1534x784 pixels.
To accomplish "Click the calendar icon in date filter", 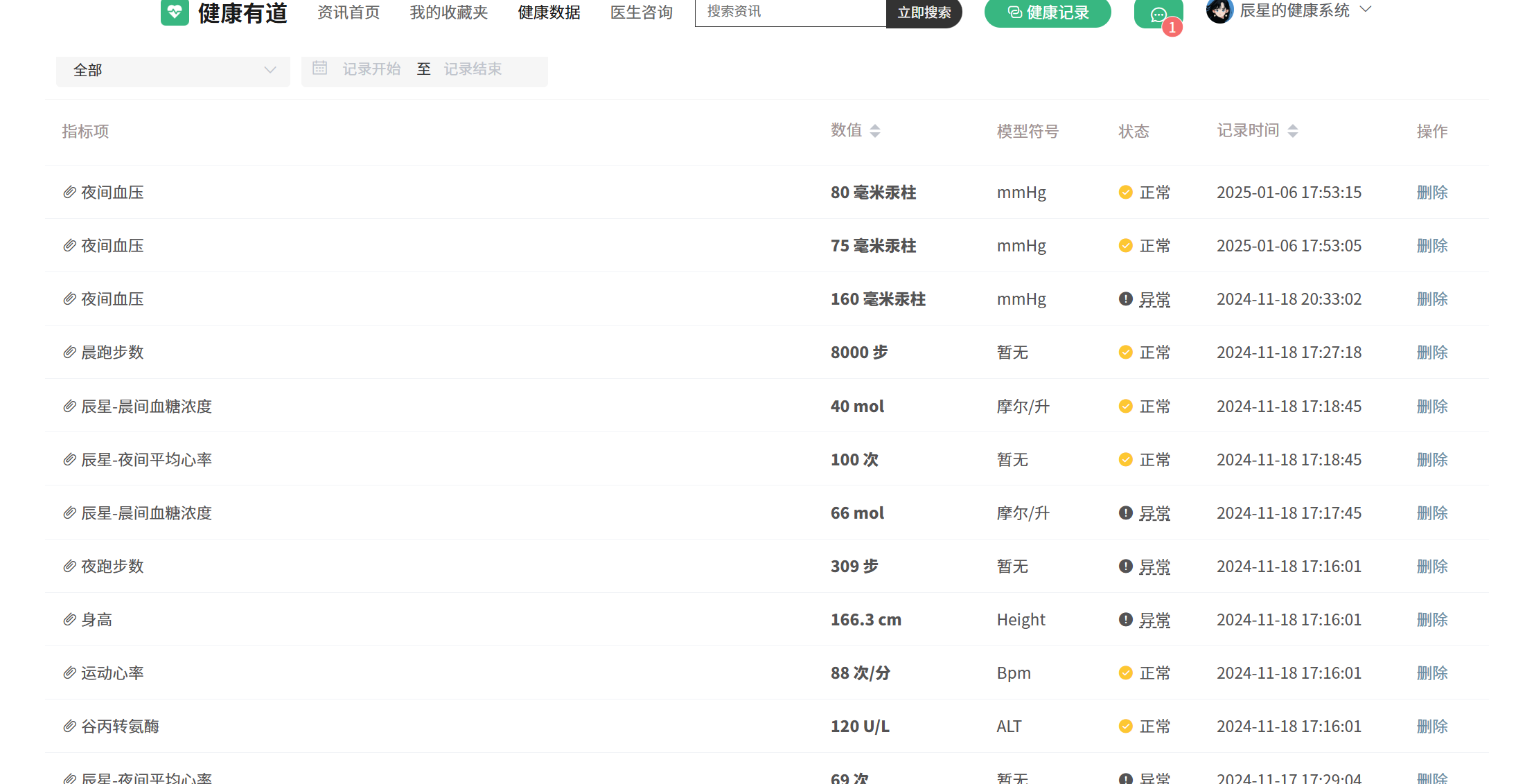I will (x=320, y=68).
